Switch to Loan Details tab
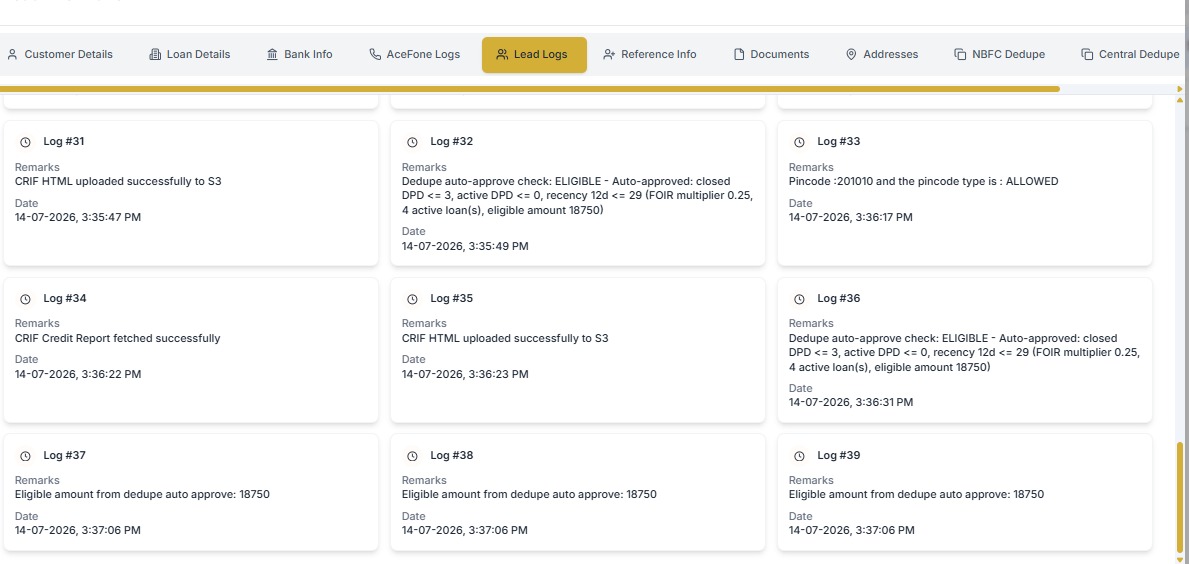Screen dimensions: 1189x564 click(x=190, y=55)
